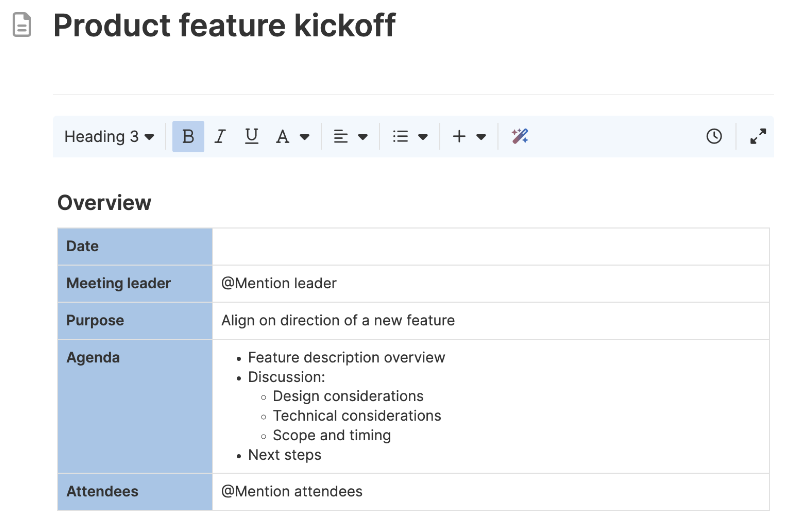This screenshot has width=800, height=524.
Task: Click the text alignment icon
Action: [x=341, y=137]
